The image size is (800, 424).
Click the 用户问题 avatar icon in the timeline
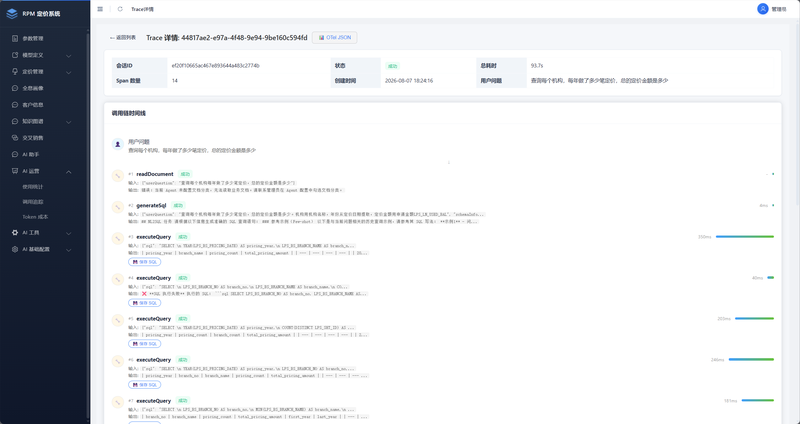tap(118, 144)
